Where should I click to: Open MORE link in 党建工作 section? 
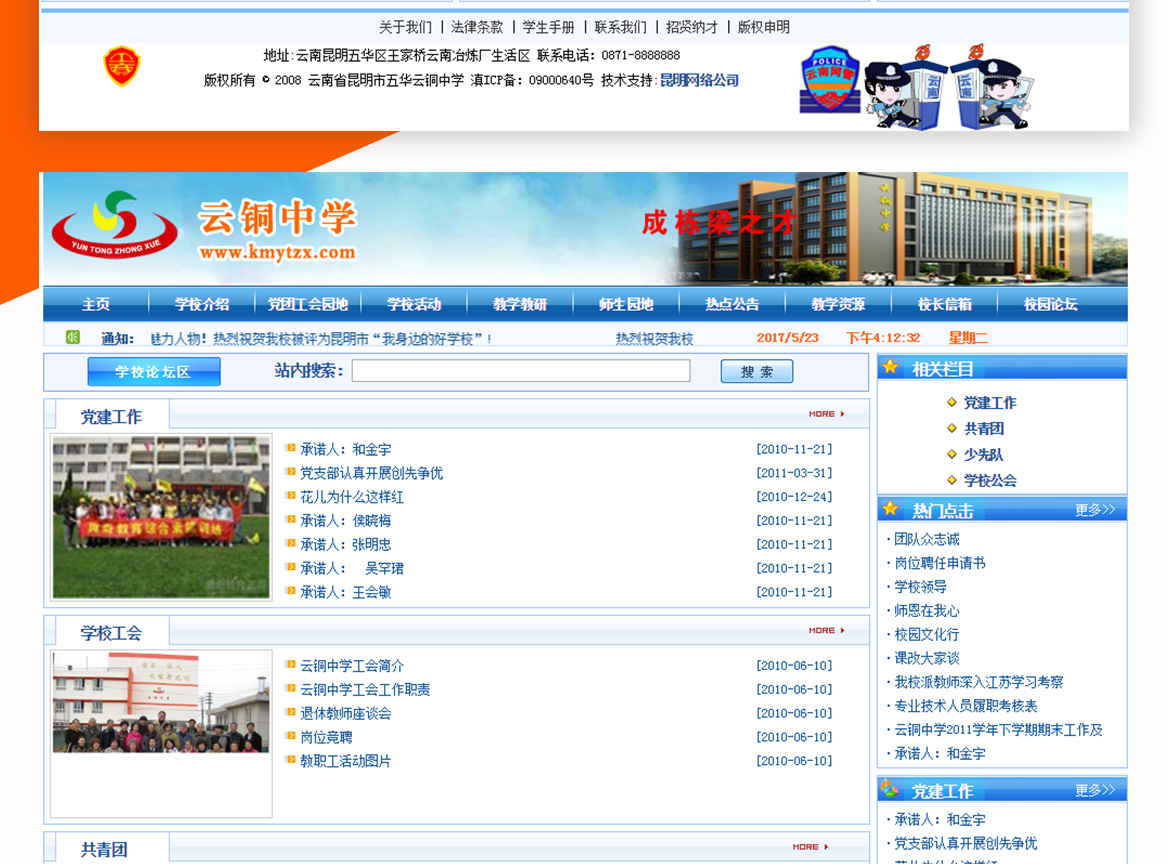click(826, 413)
